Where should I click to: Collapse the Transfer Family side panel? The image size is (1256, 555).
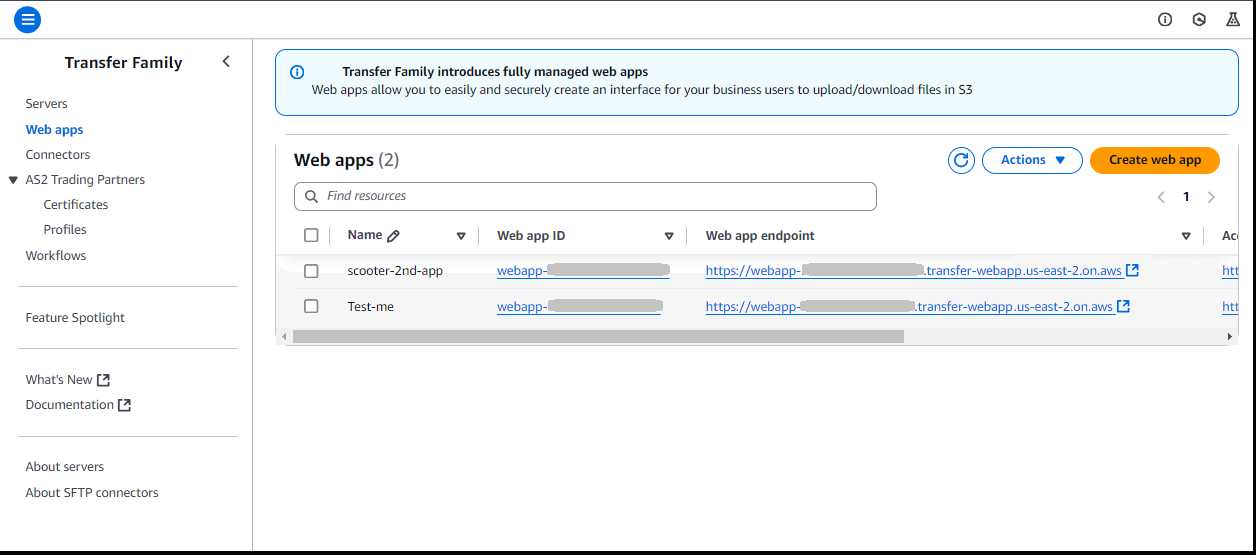pyautogui.click(x=226, y=62)
